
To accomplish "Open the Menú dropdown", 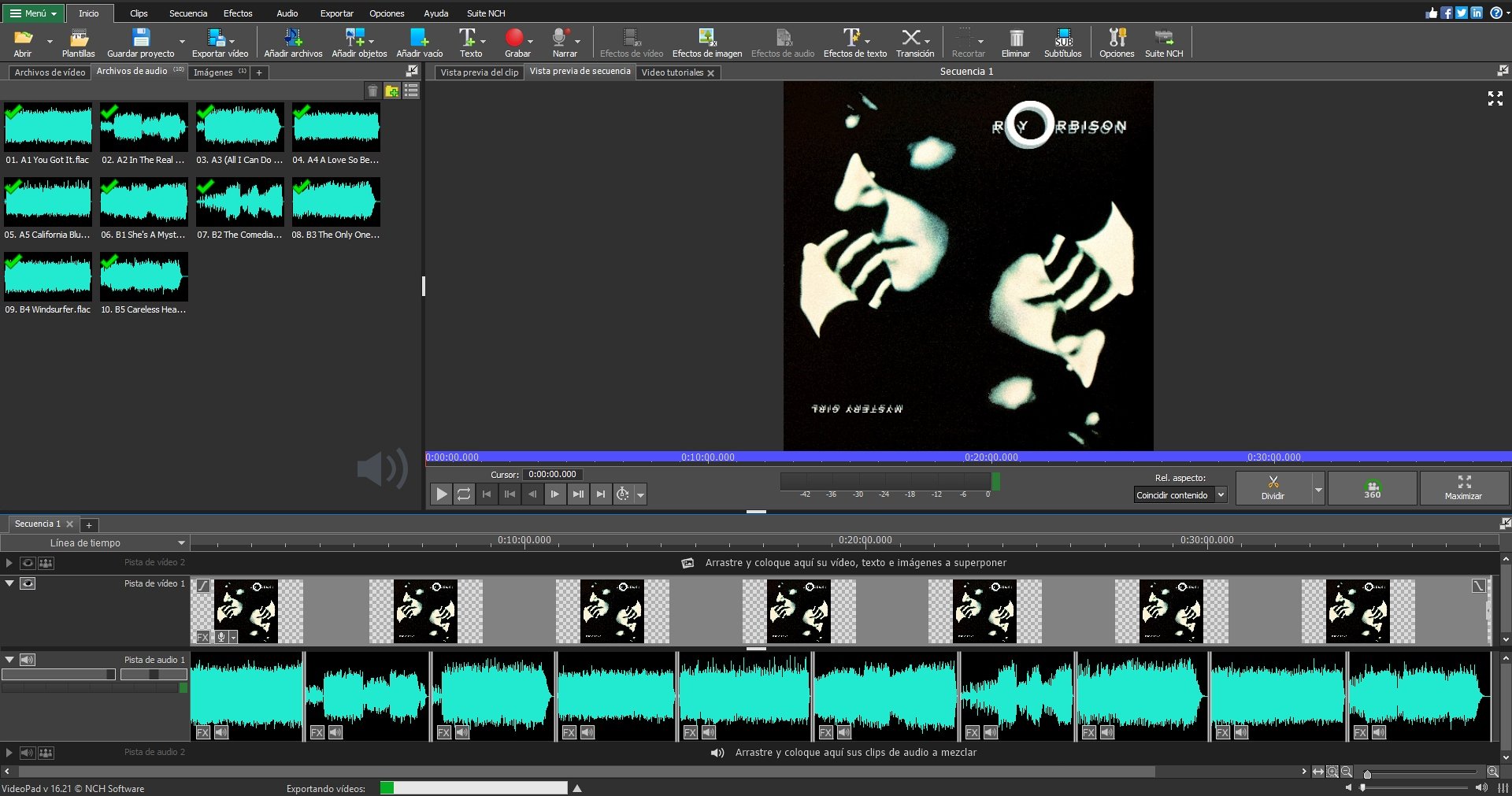I will pyautogui.click(x=33, y=13).
